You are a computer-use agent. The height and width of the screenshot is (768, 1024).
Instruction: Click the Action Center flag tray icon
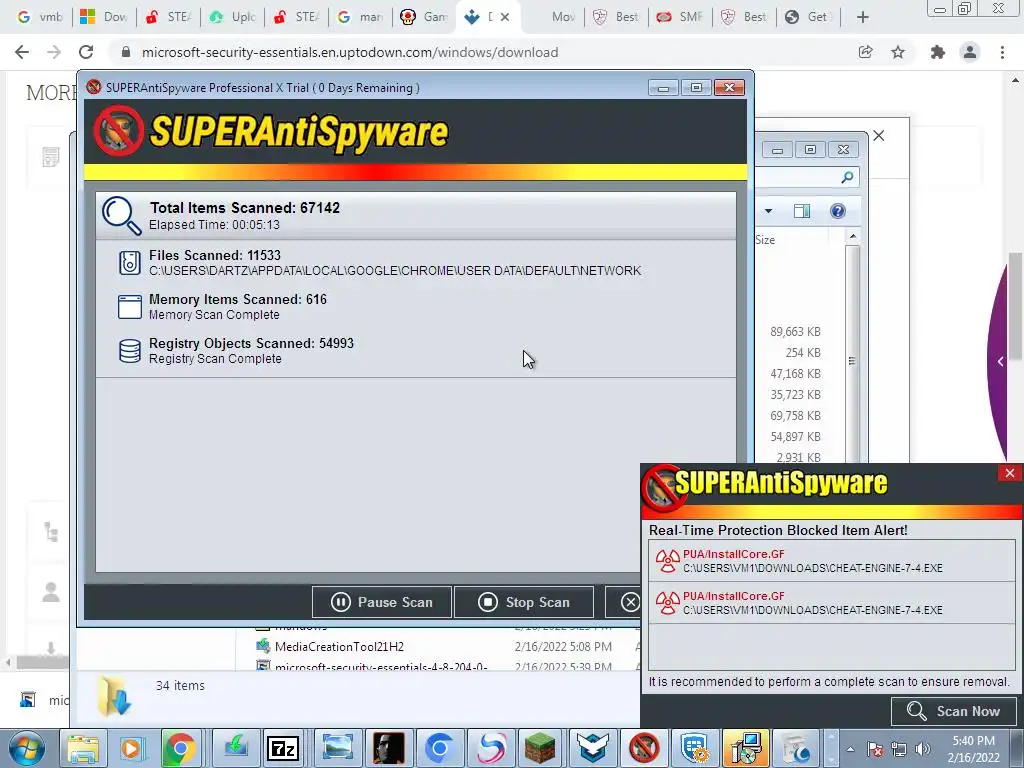[874, 750]
